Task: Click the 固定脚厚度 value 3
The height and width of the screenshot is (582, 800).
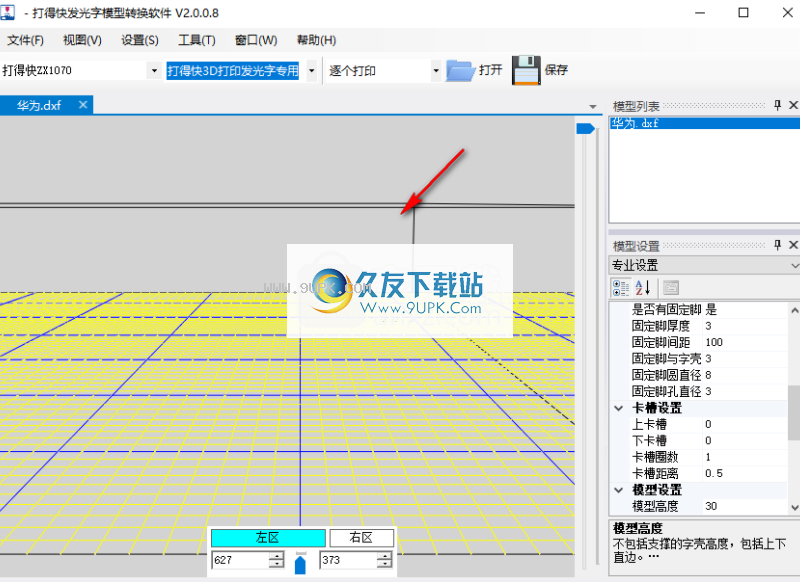Action: [745, 326]
